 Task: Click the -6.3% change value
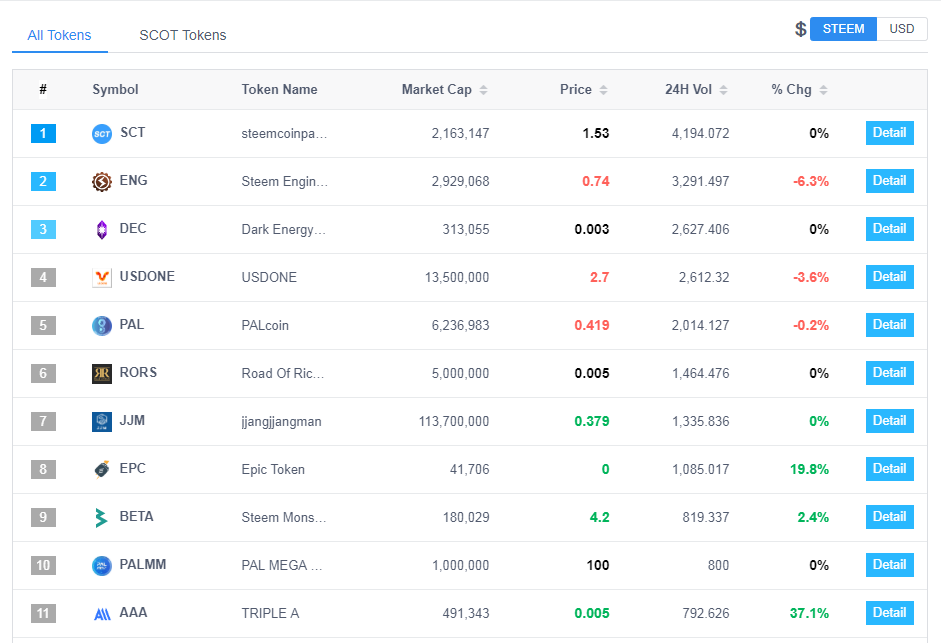[x=811, y=181]
